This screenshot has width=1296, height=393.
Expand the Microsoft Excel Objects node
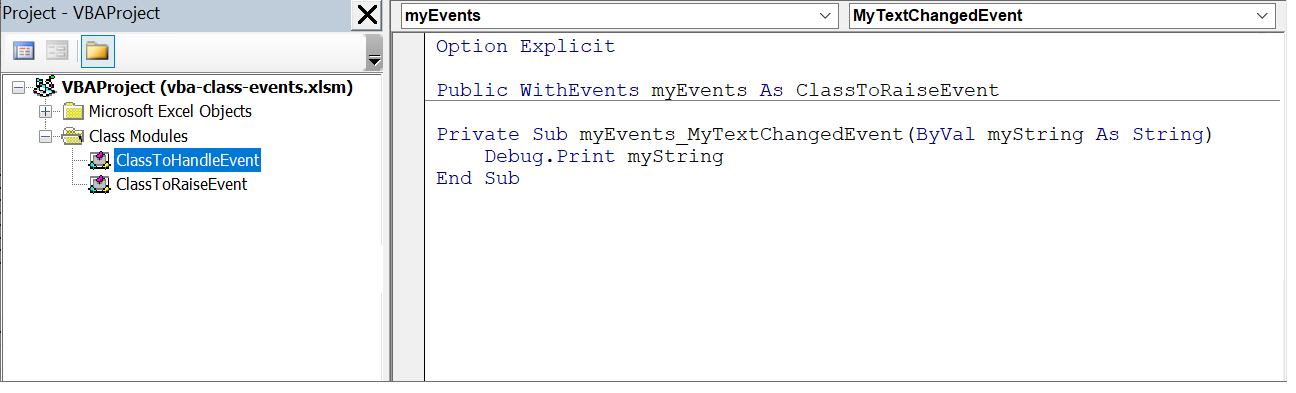[44, 112]
